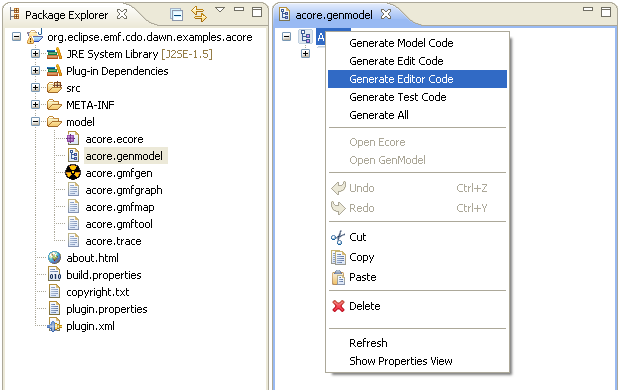Click the model folder icon
The height and width of the screenshot is (392, 627).
54,122
